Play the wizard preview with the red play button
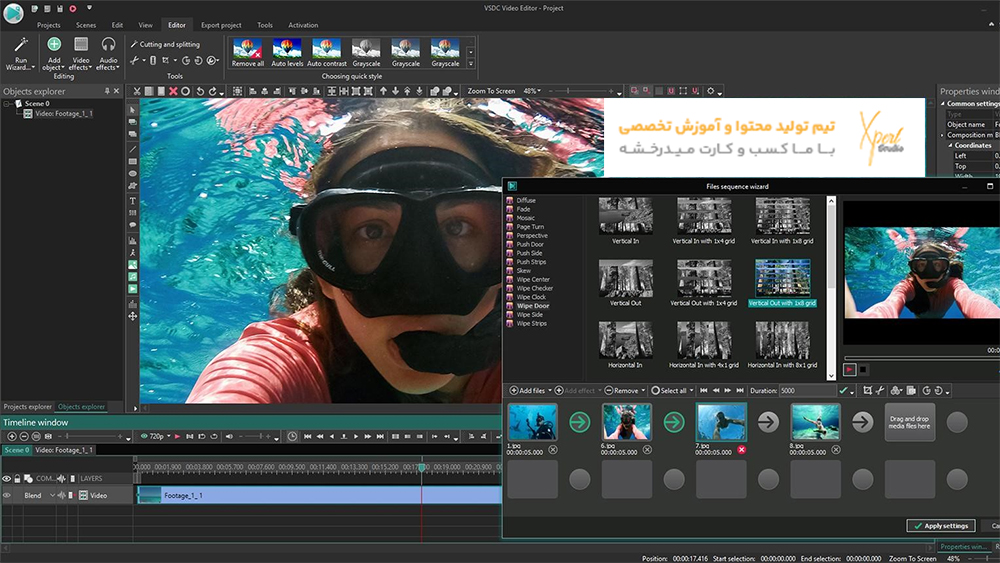1000x563 pixels. [x=849, y=369]
